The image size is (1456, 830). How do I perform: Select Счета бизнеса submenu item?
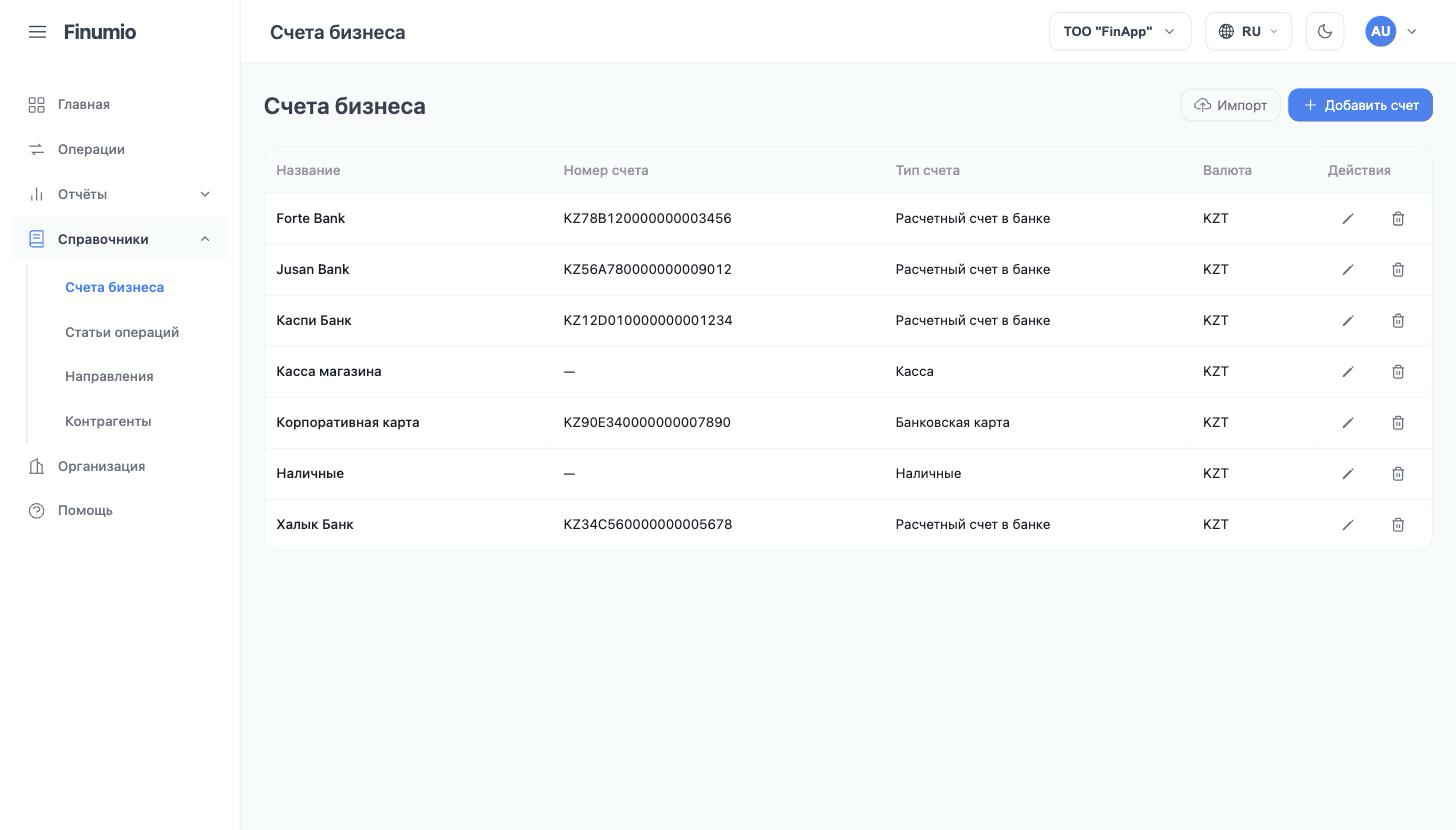114,288
